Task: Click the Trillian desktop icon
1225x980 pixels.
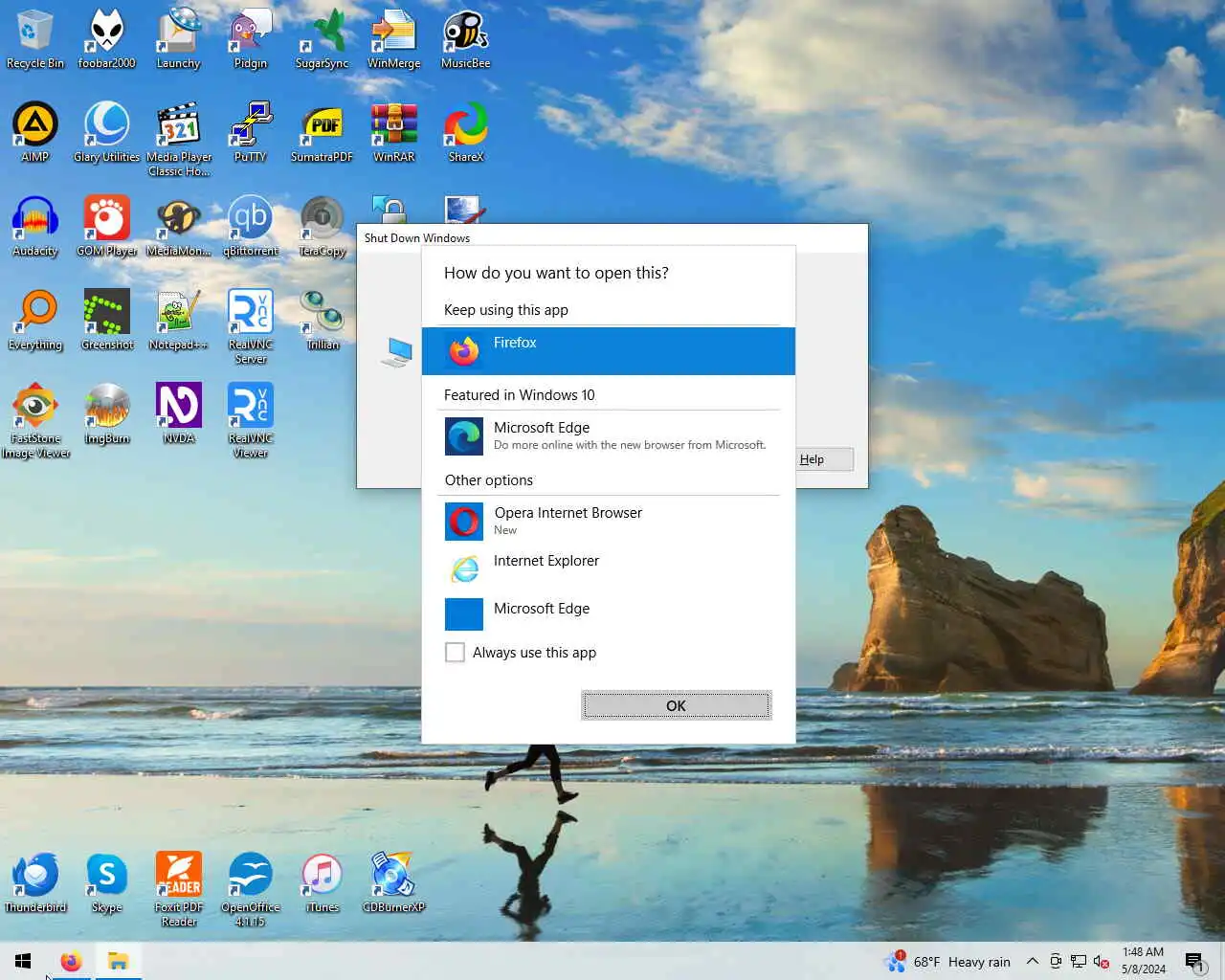Action: coord(322,320)
